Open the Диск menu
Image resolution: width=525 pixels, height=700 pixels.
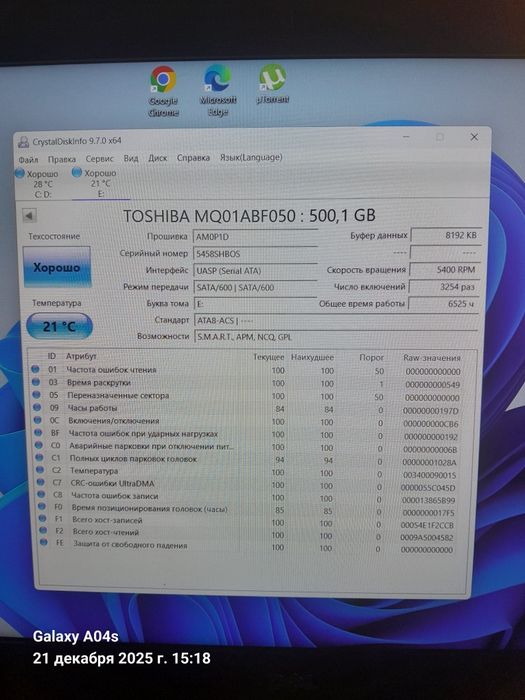pos(158,158)
